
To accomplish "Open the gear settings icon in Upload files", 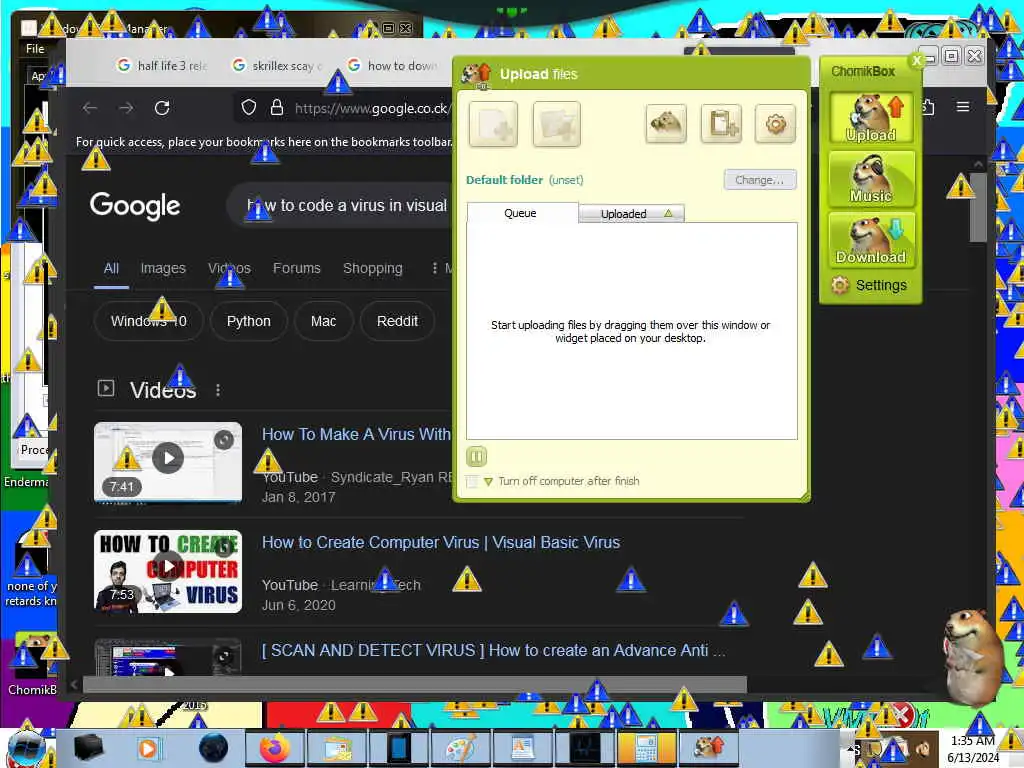I will (775, 123).
